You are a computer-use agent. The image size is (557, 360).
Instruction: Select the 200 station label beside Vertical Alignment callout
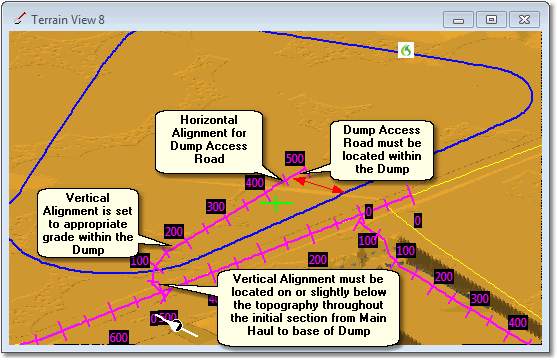[174, 232]
